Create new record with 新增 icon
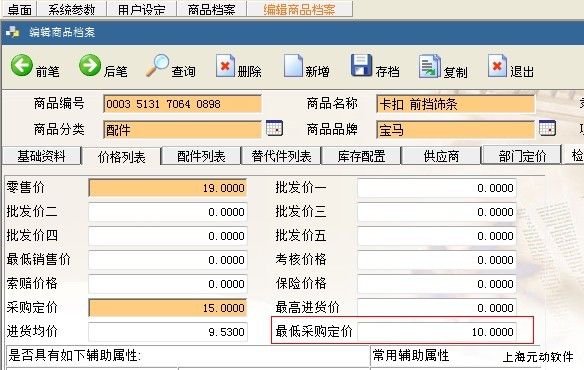Screen dimensions: 584x370 coord(293,66)
